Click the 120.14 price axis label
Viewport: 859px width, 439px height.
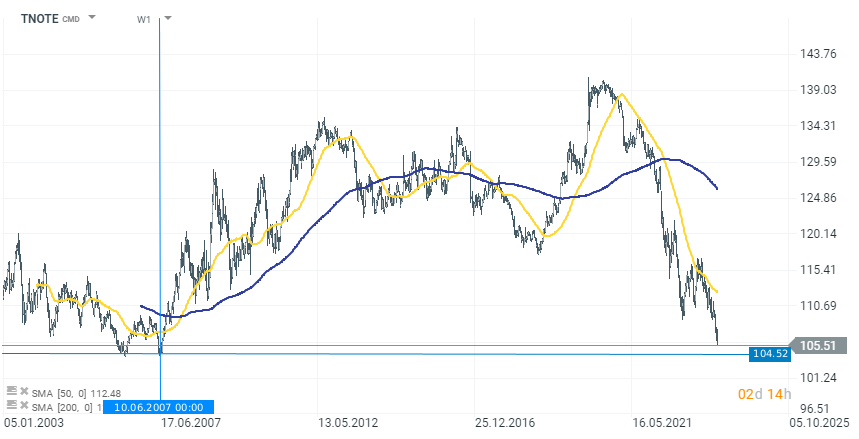818,233
